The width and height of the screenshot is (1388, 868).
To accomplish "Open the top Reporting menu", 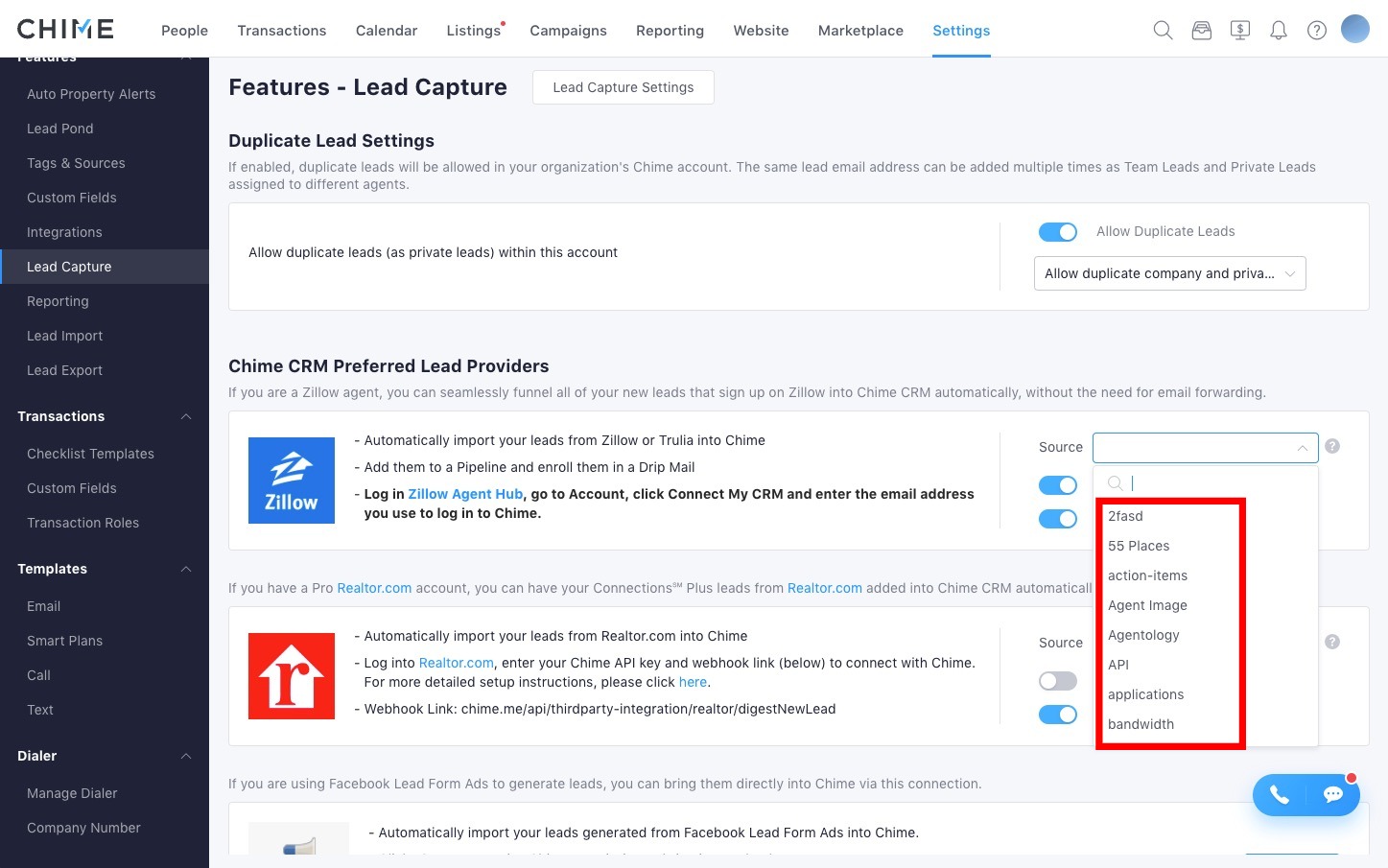I will coord(670,31).
